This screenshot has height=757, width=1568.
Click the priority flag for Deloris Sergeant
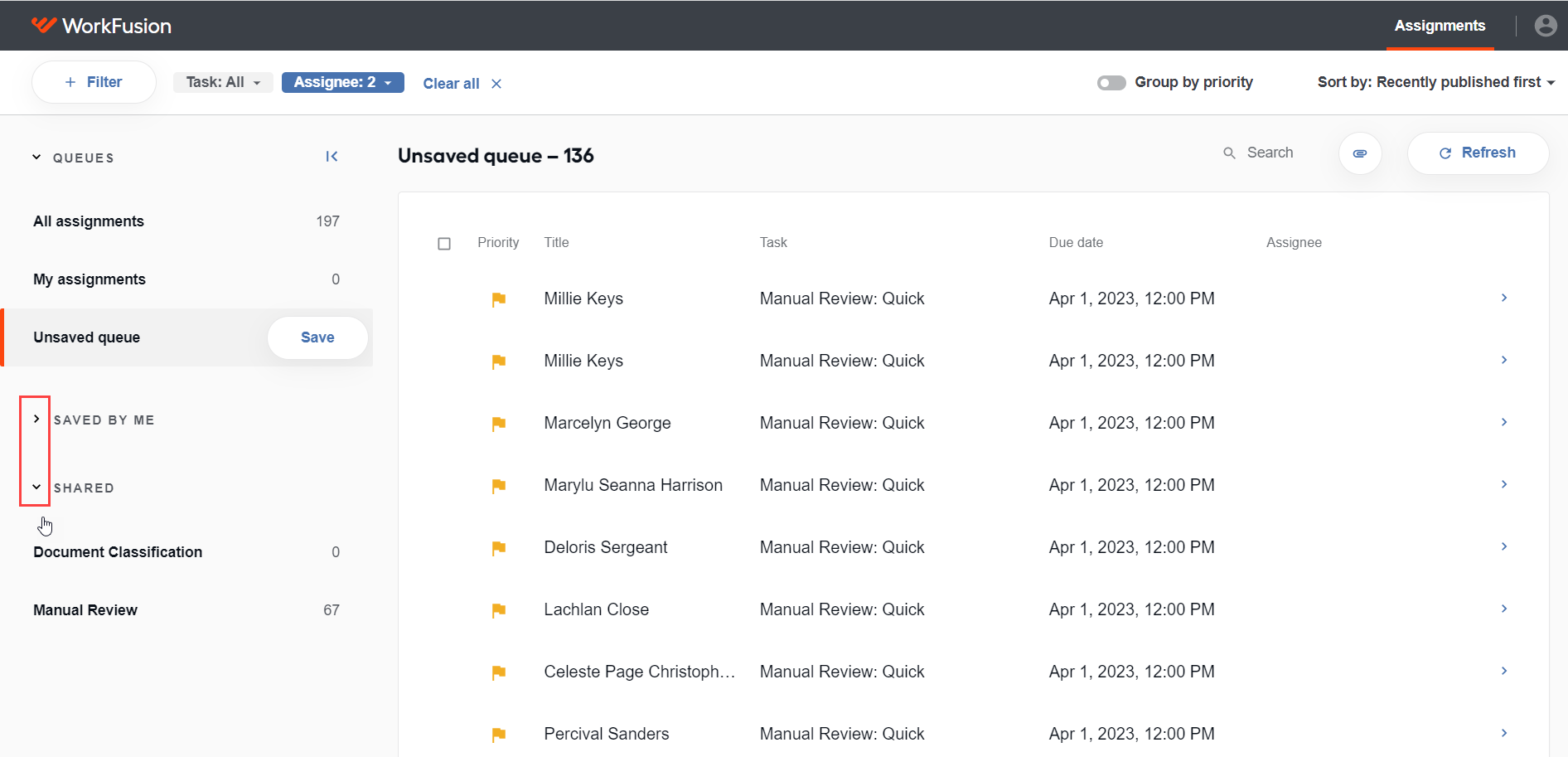tap(498, 548)
